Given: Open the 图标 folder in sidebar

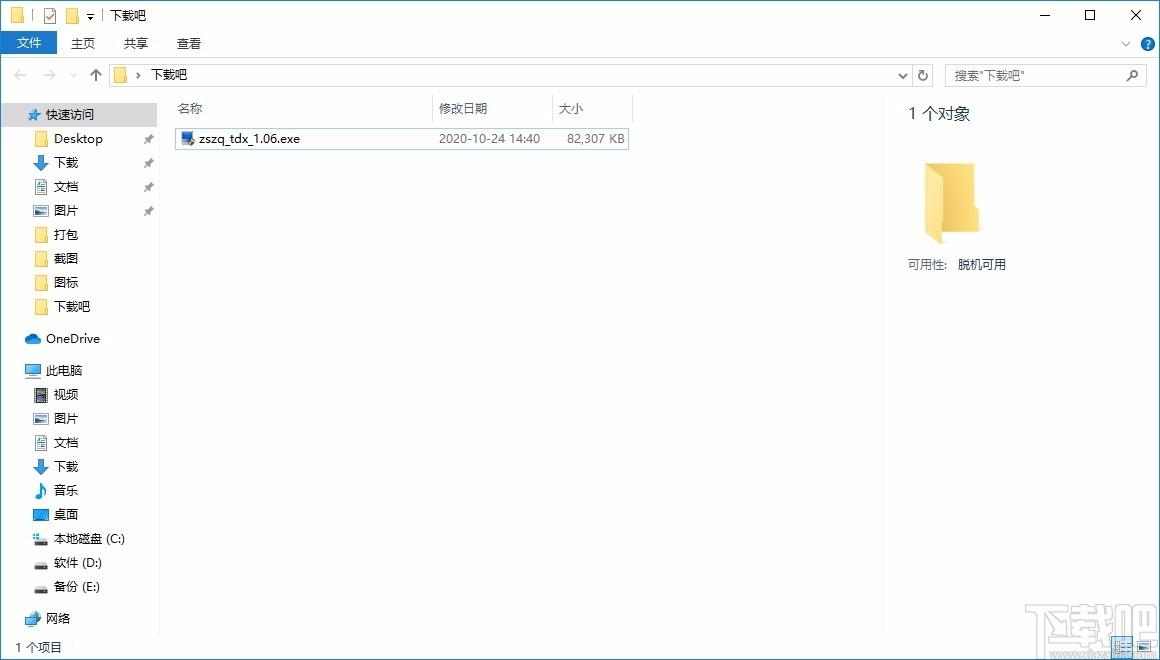Looking at the screenshot, I should click(66, 283).
